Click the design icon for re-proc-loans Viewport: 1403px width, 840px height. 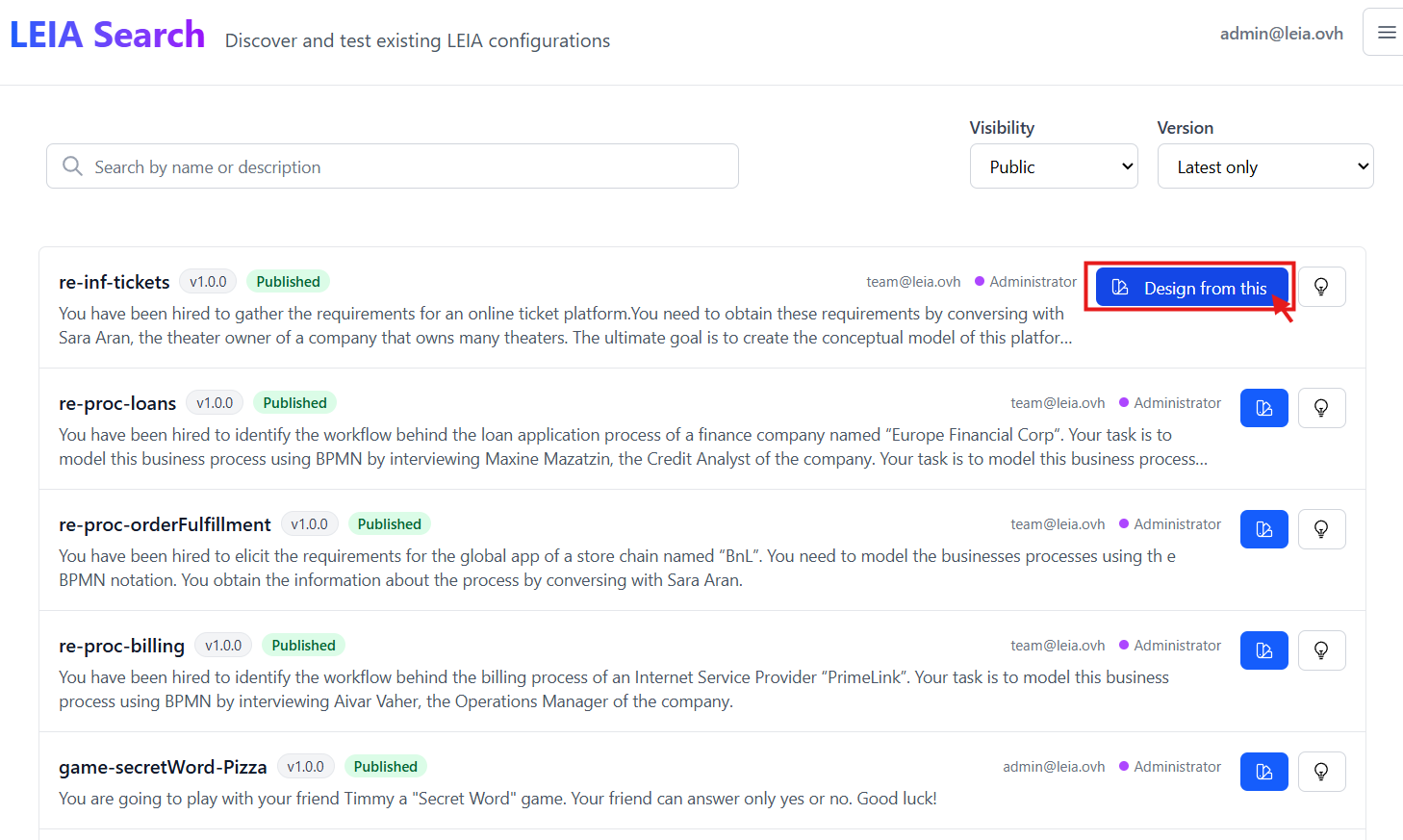pos(1263,408)
